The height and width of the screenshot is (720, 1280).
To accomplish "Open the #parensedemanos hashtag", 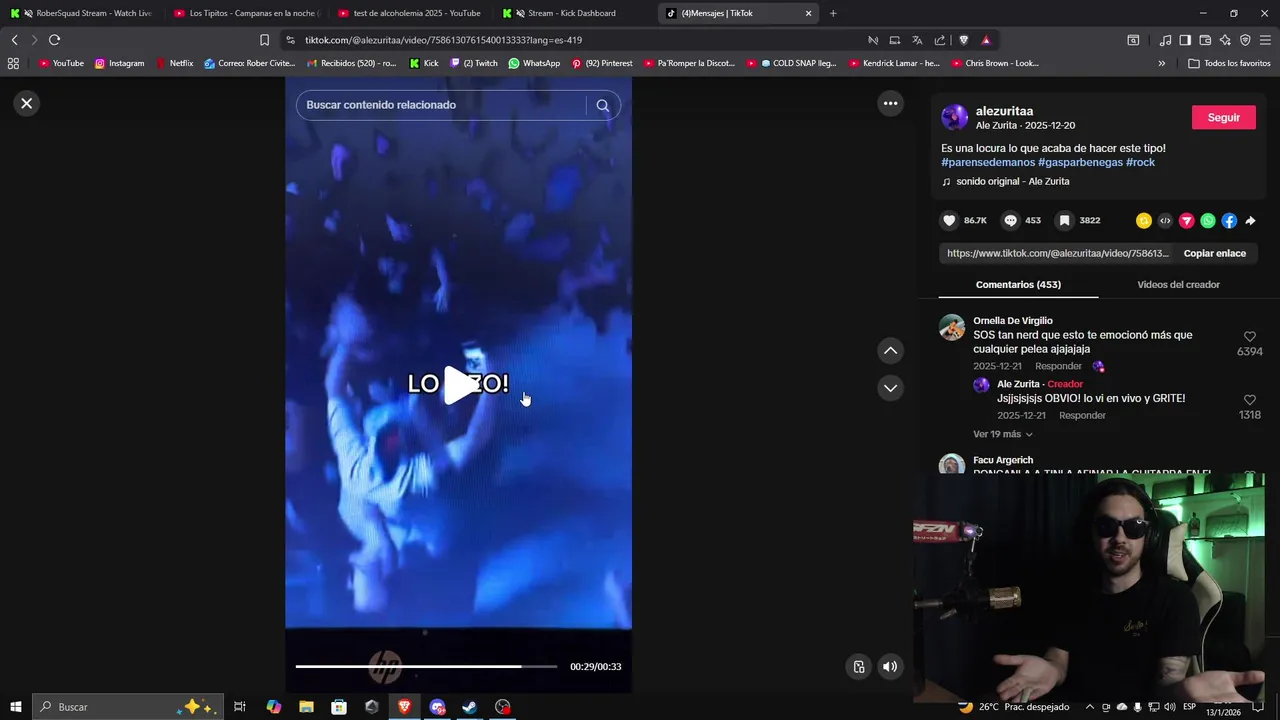I will [988, 162].
